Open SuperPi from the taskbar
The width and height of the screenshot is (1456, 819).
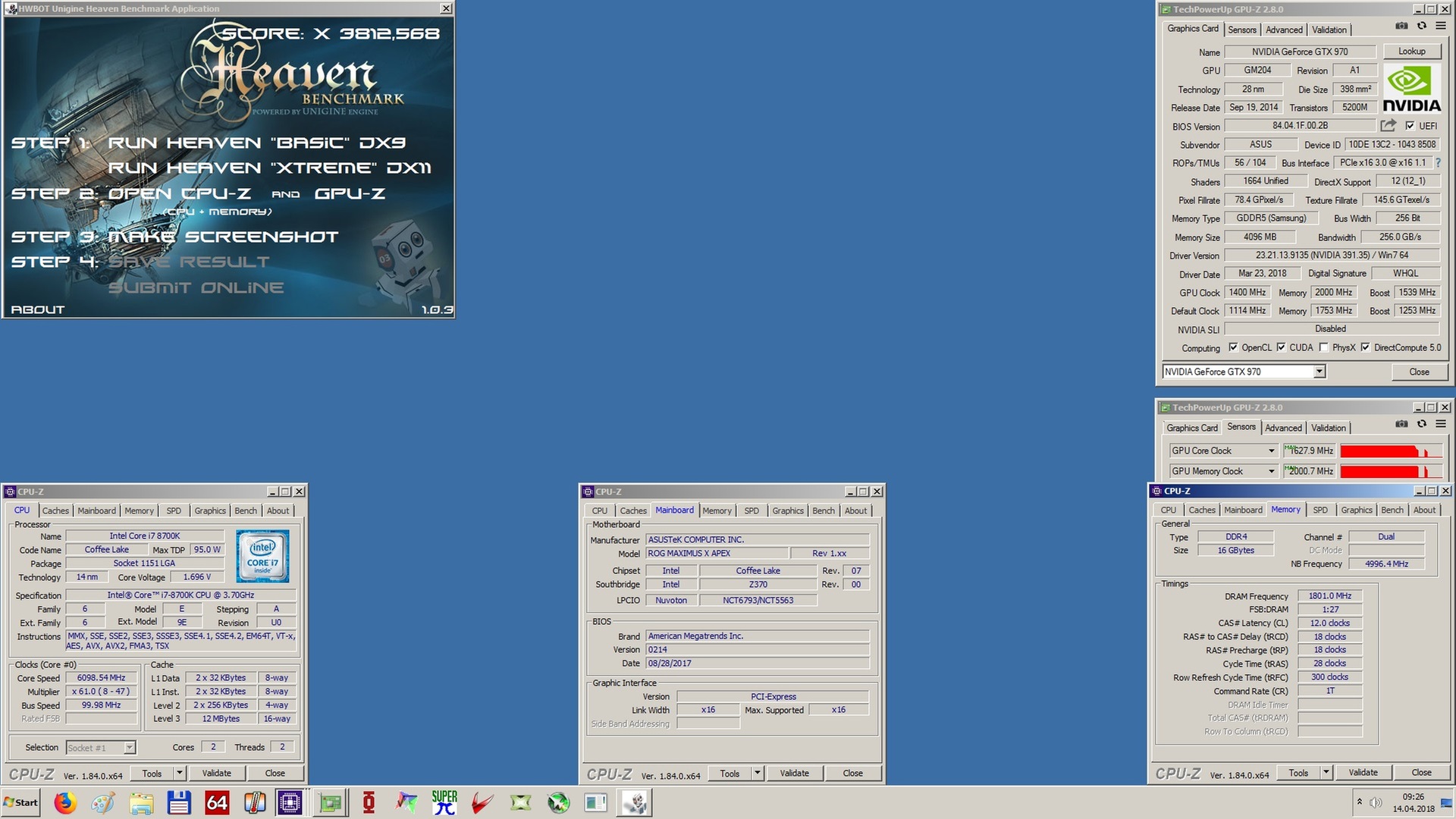coord(444,802)
